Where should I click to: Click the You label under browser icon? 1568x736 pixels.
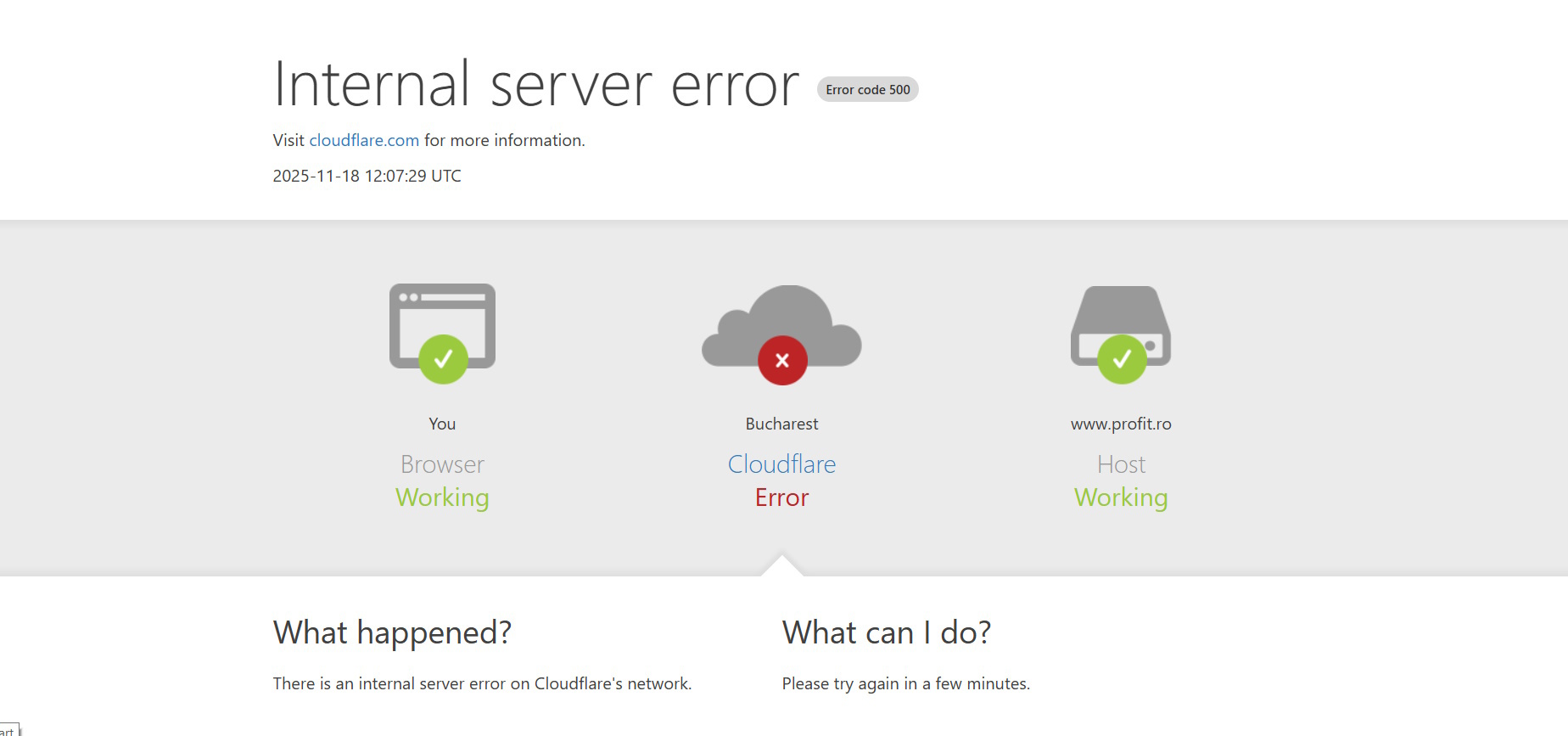[x=442, y=424]
